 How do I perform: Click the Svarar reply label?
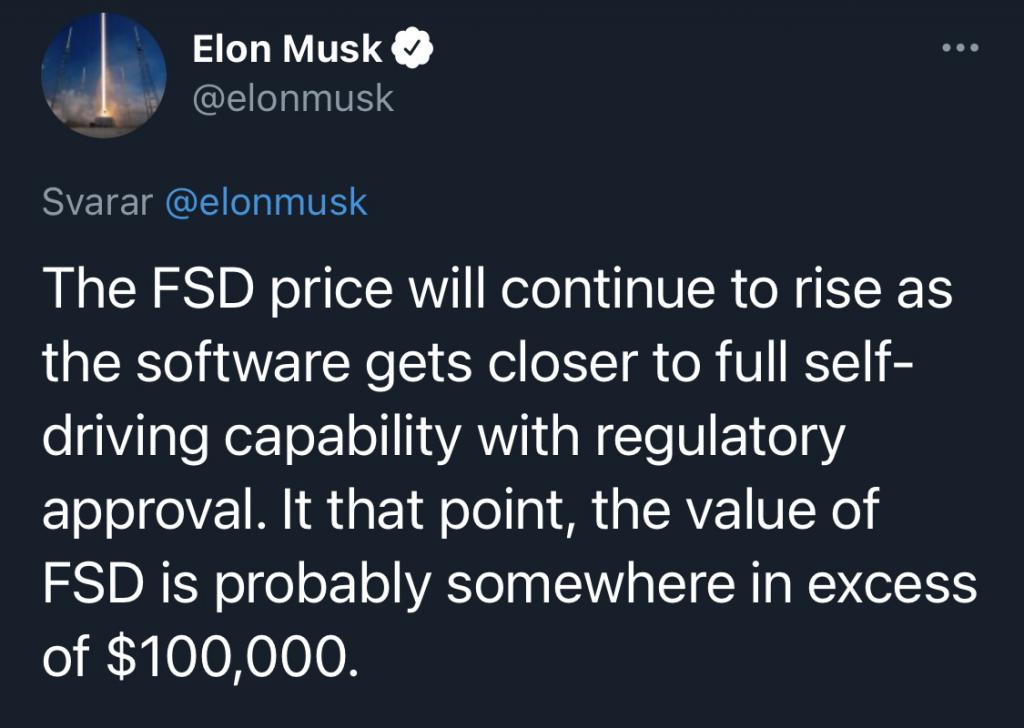(x=97, y=202)
